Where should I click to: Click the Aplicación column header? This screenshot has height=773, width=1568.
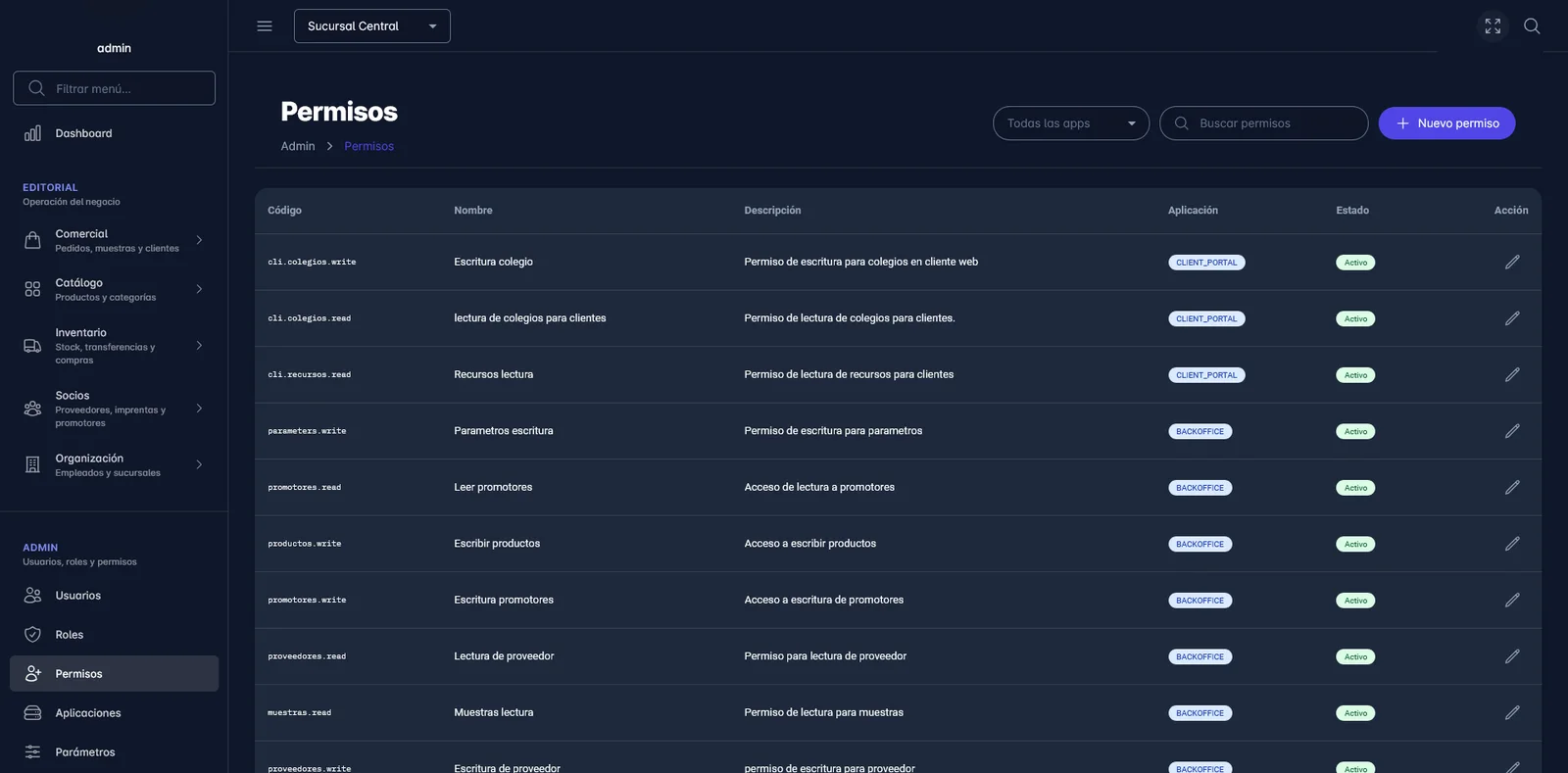click(1193, 211)
